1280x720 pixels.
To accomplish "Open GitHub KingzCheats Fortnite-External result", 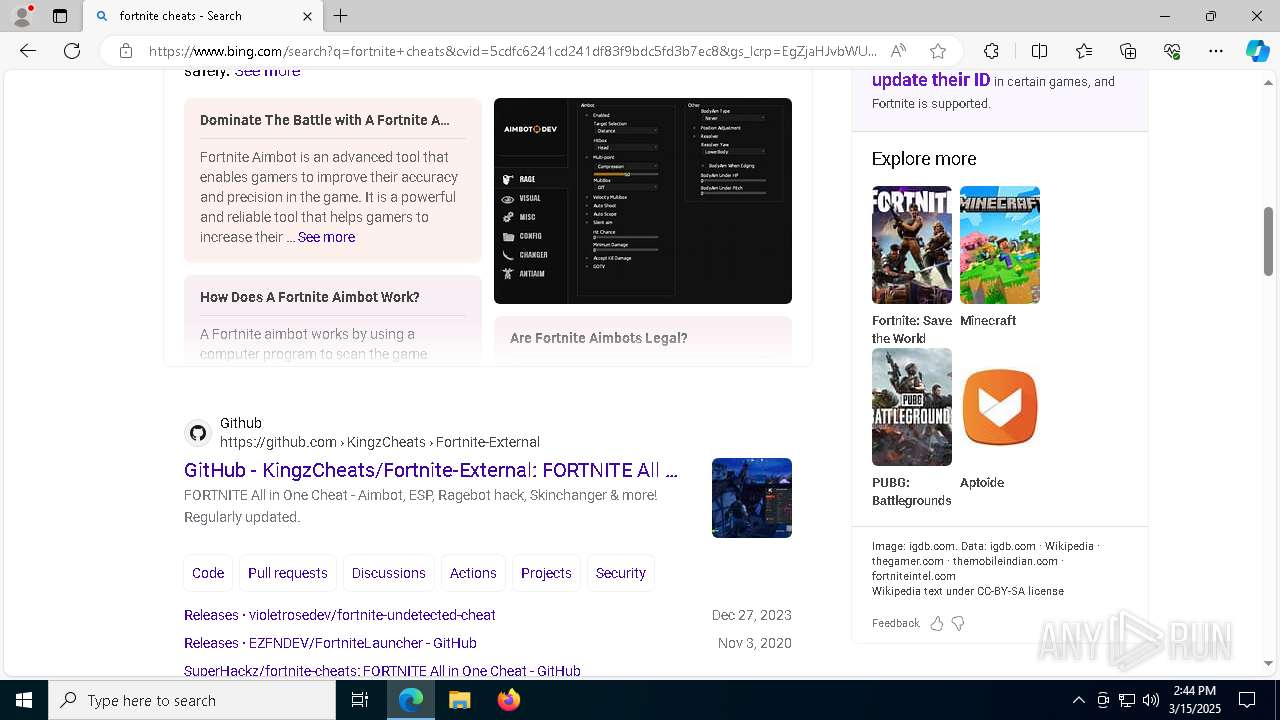I will pyautogui.click(x=431, y=470).
